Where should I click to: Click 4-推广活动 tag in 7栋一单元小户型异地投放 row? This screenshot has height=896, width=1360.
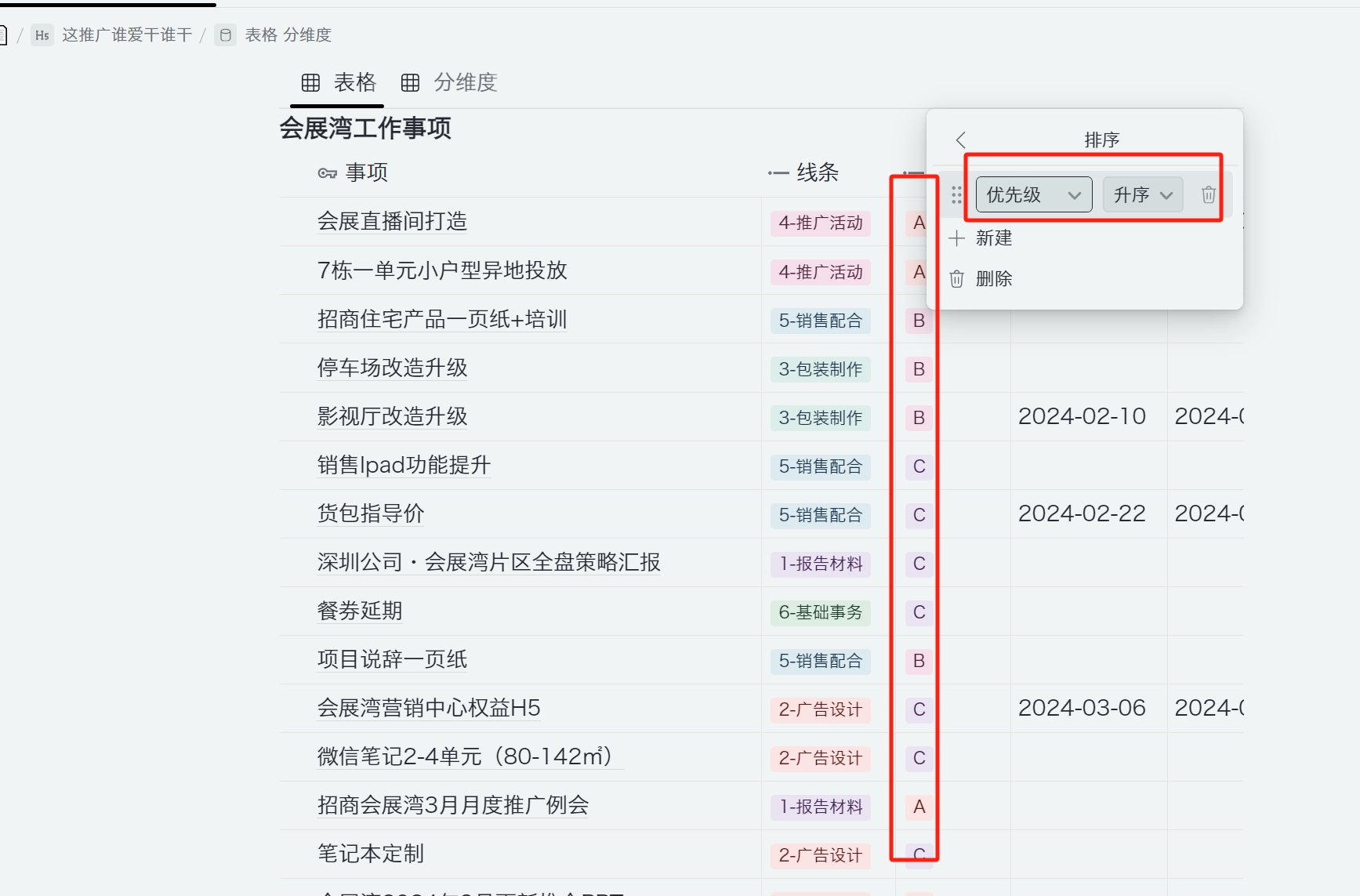click(x=821, y=272)
